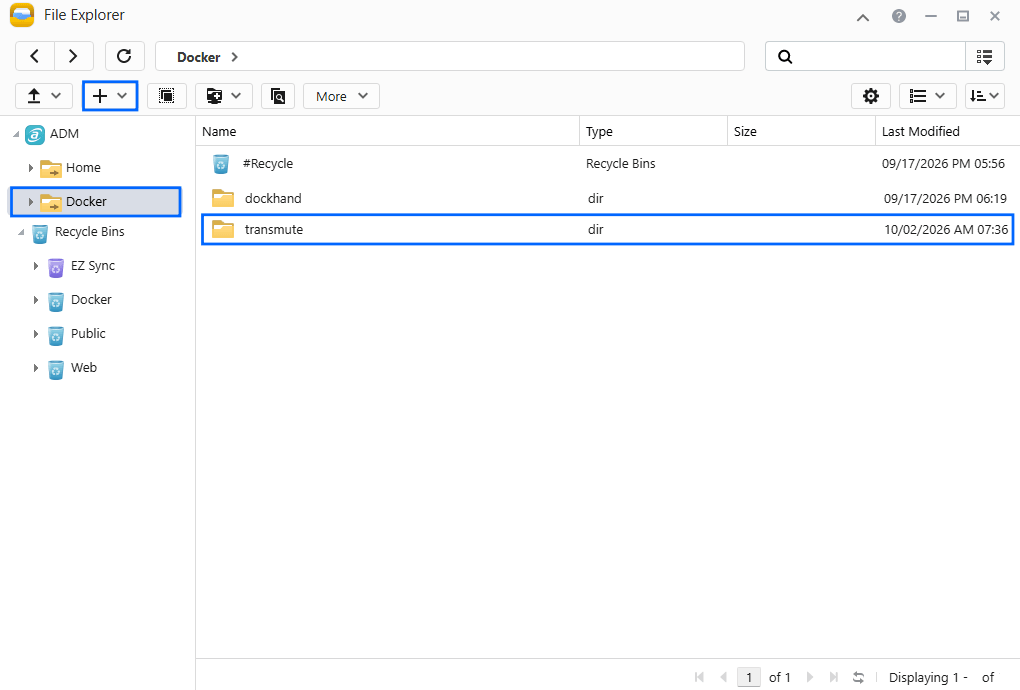Image resolution: width=1020 pixels, height=690 pixels.
Task: Select the #Recycle row
Action: [x=608, y=164]
